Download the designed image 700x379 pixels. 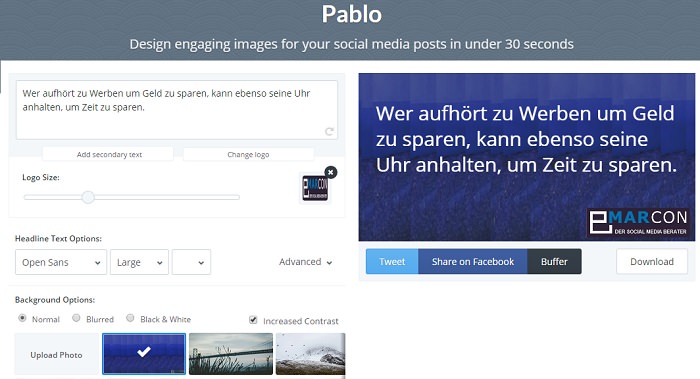[x=652, y=262]
